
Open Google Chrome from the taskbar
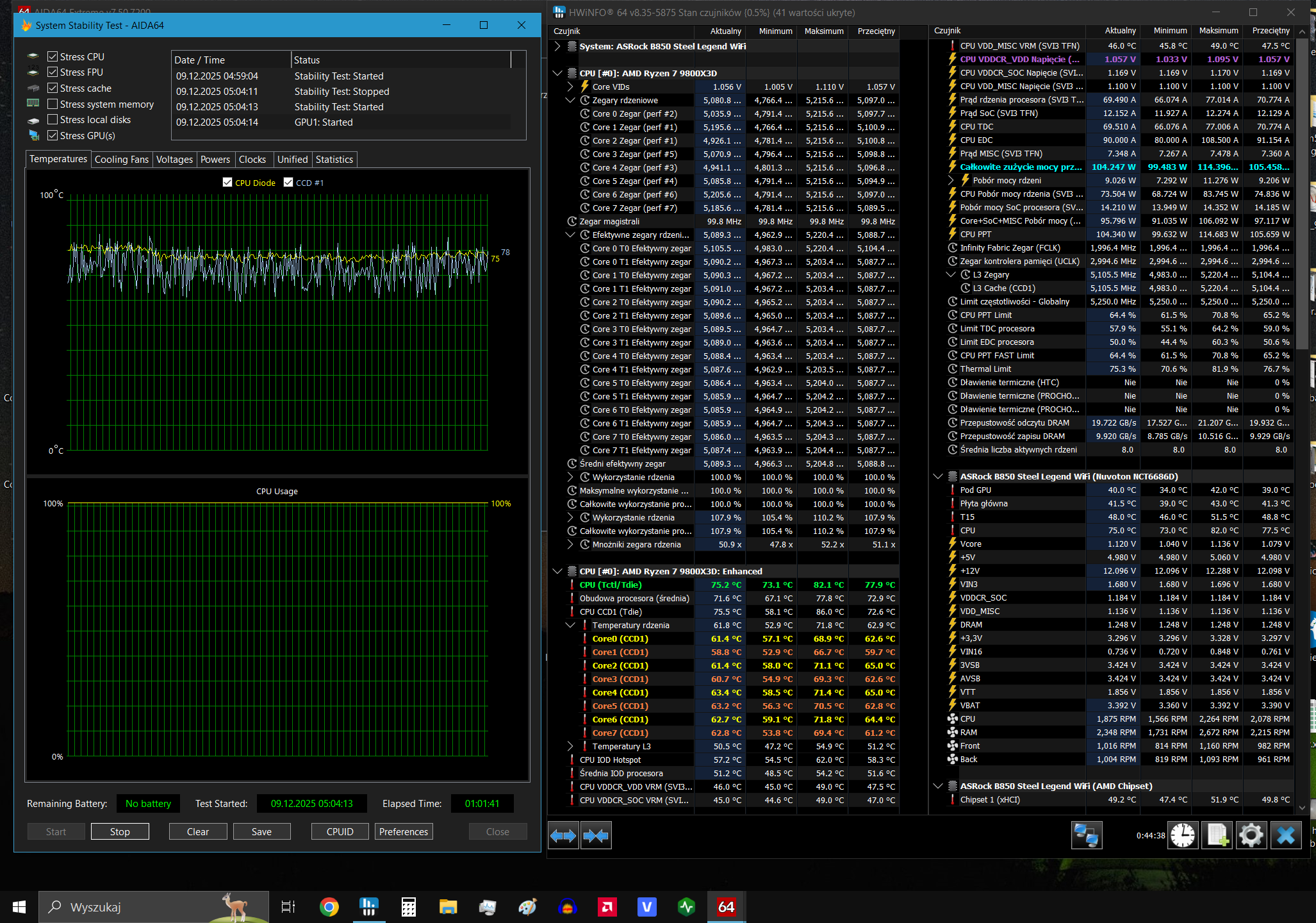tap(329, 907)
